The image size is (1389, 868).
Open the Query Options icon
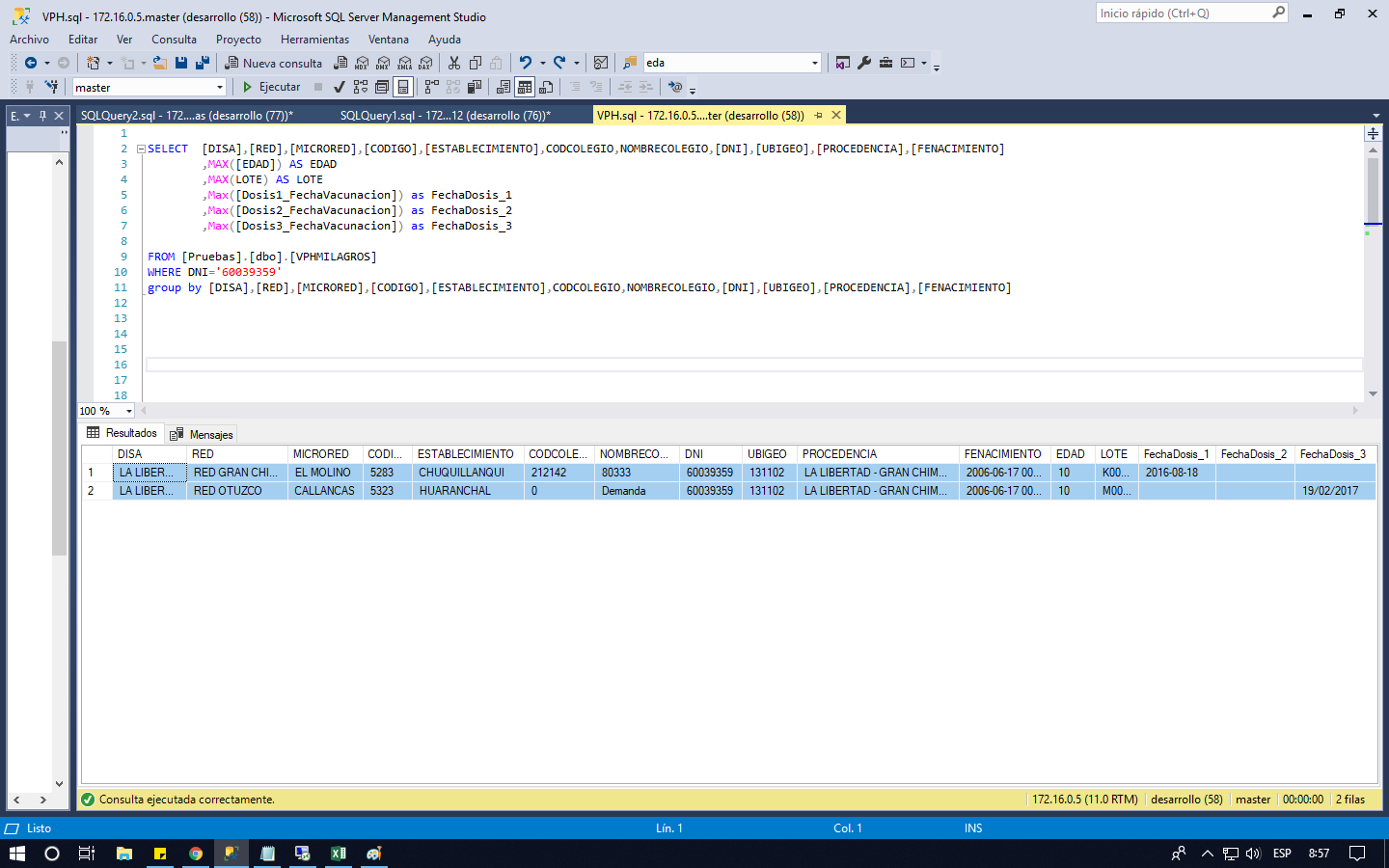[382, 87]
